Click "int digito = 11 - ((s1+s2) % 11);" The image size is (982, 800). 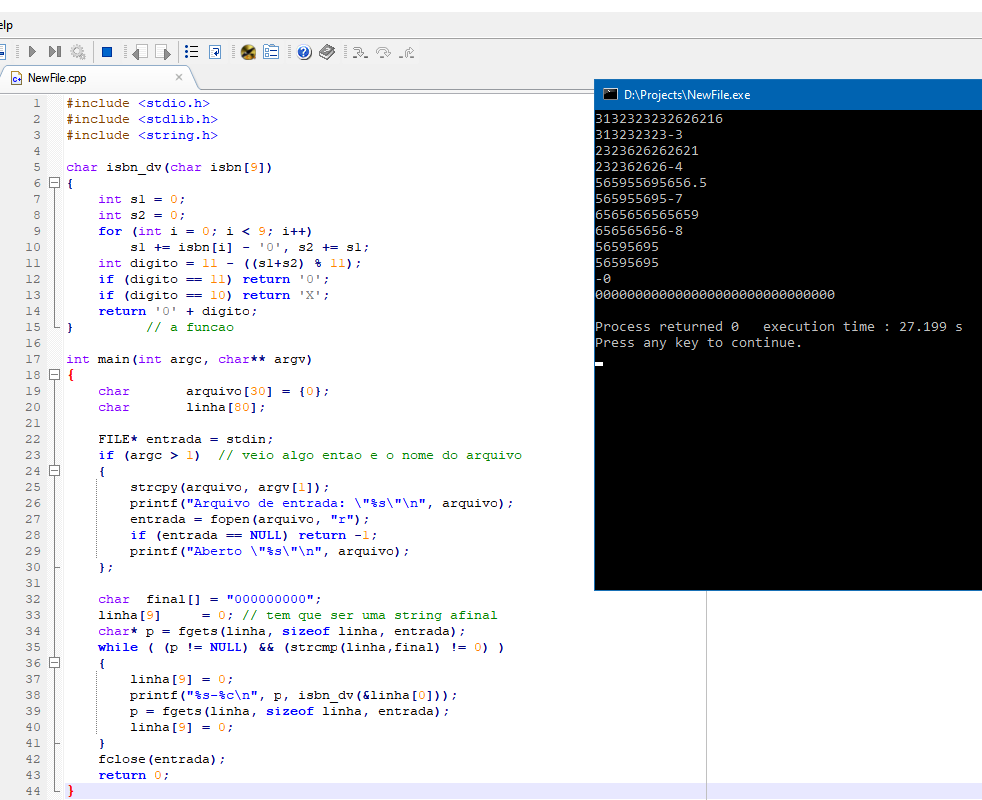[230, 263]
